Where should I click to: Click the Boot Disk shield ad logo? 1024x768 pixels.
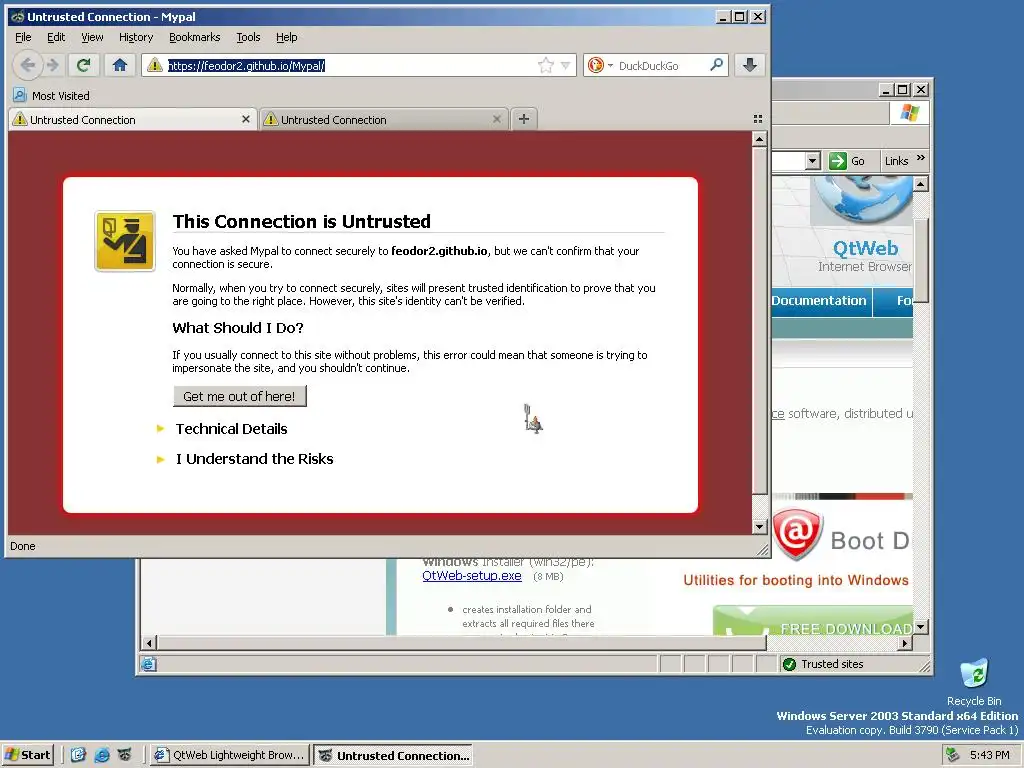pos(797,535)
